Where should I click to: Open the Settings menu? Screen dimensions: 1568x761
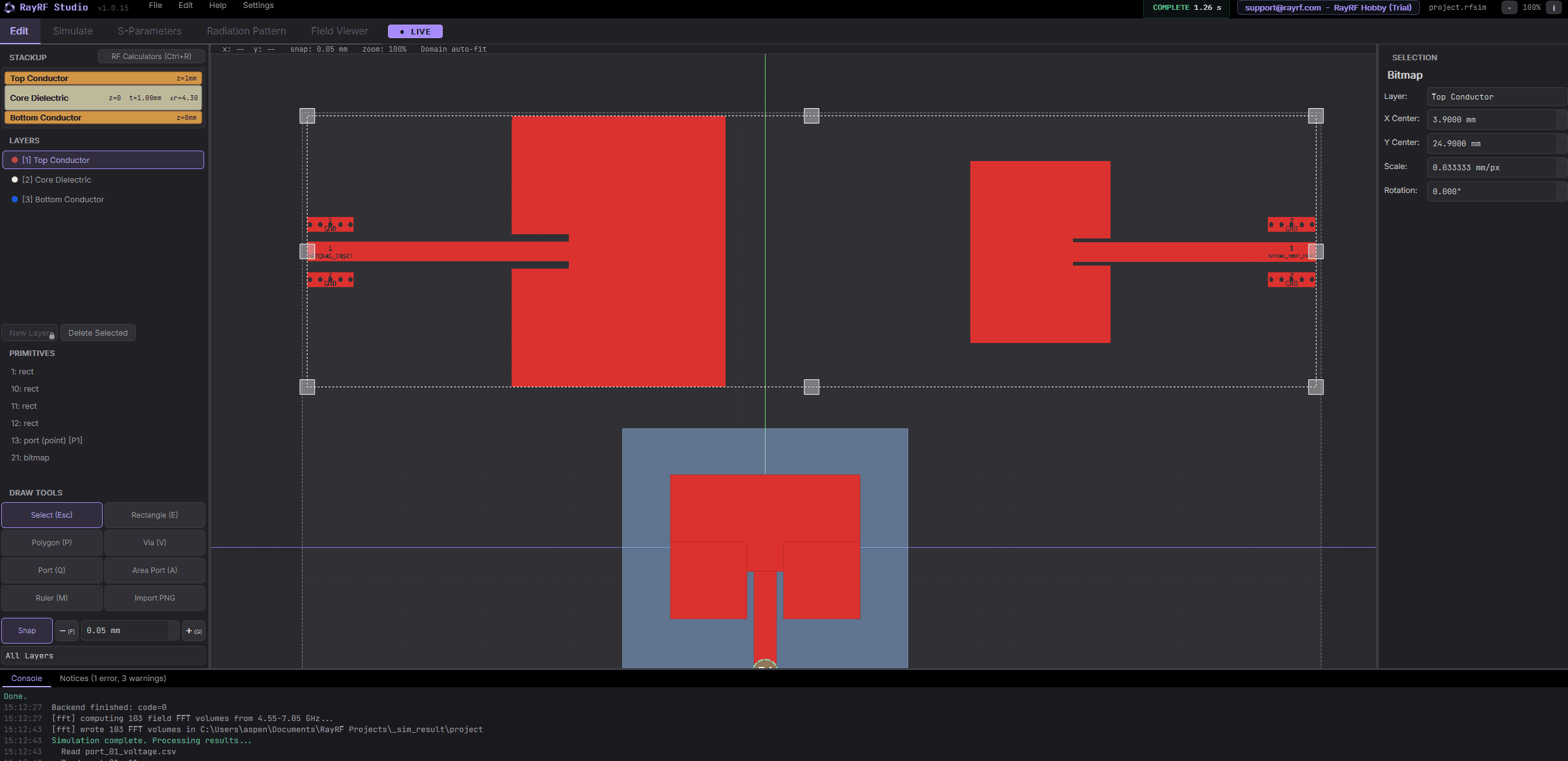(x=258, y=6)
